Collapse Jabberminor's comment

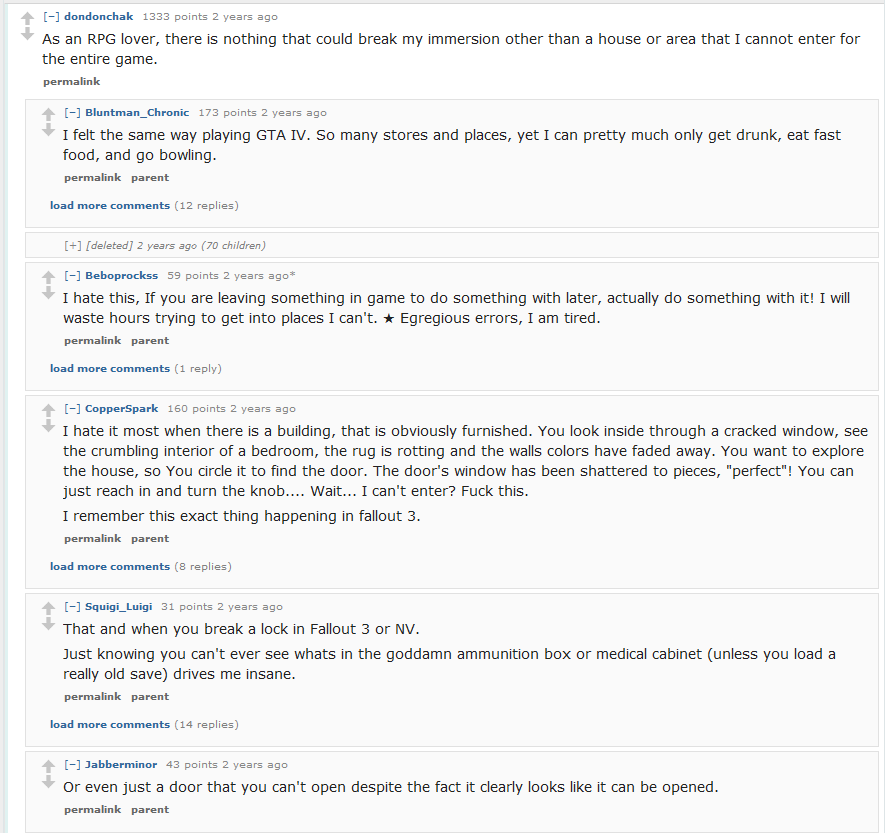72,765
